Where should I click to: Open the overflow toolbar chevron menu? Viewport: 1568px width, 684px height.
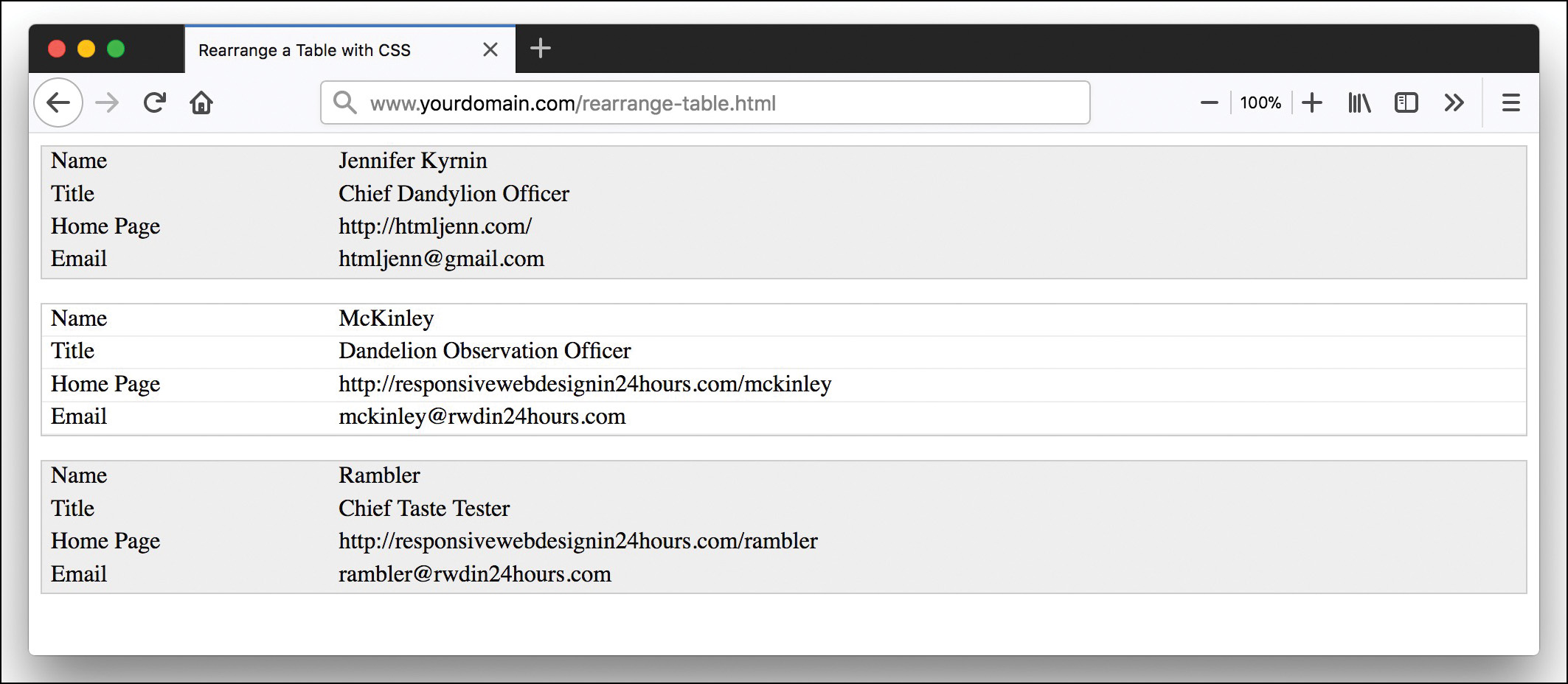pyautogui.click(x=1454, y=102)
